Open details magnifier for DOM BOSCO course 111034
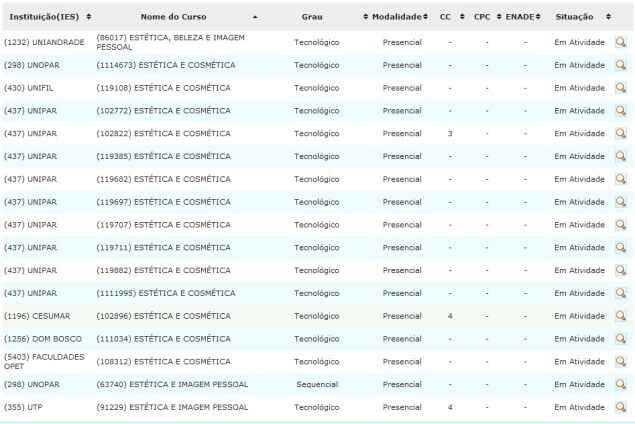635x424 pixels. point(620,339)
